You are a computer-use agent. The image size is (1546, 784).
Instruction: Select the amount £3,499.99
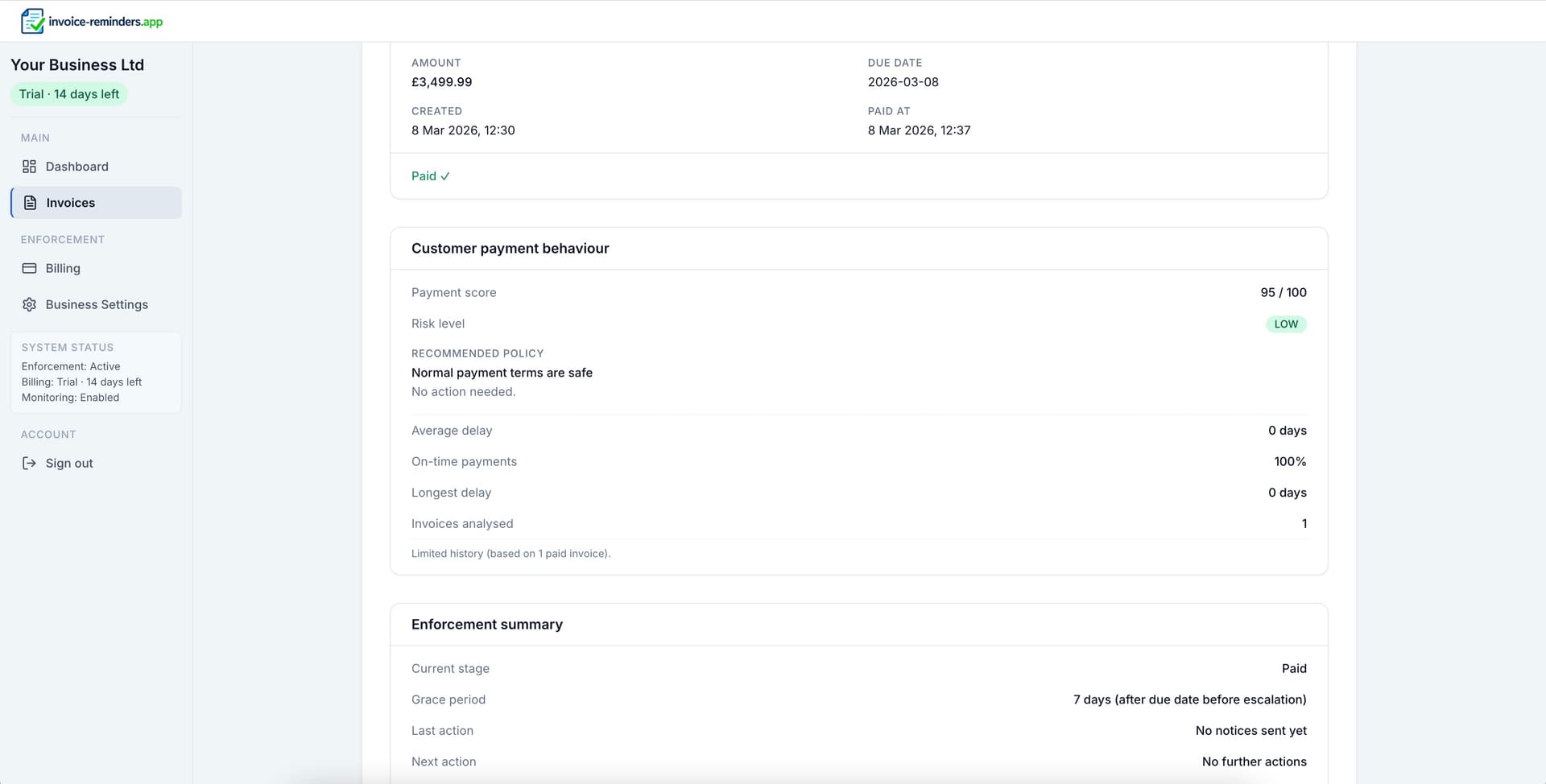click(x=441, y=81)
